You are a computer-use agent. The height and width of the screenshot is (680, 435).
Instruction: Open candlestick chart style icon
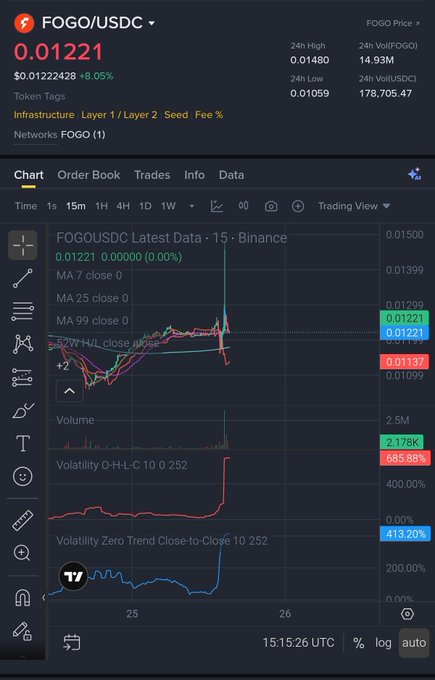click(x=243, y=206)
